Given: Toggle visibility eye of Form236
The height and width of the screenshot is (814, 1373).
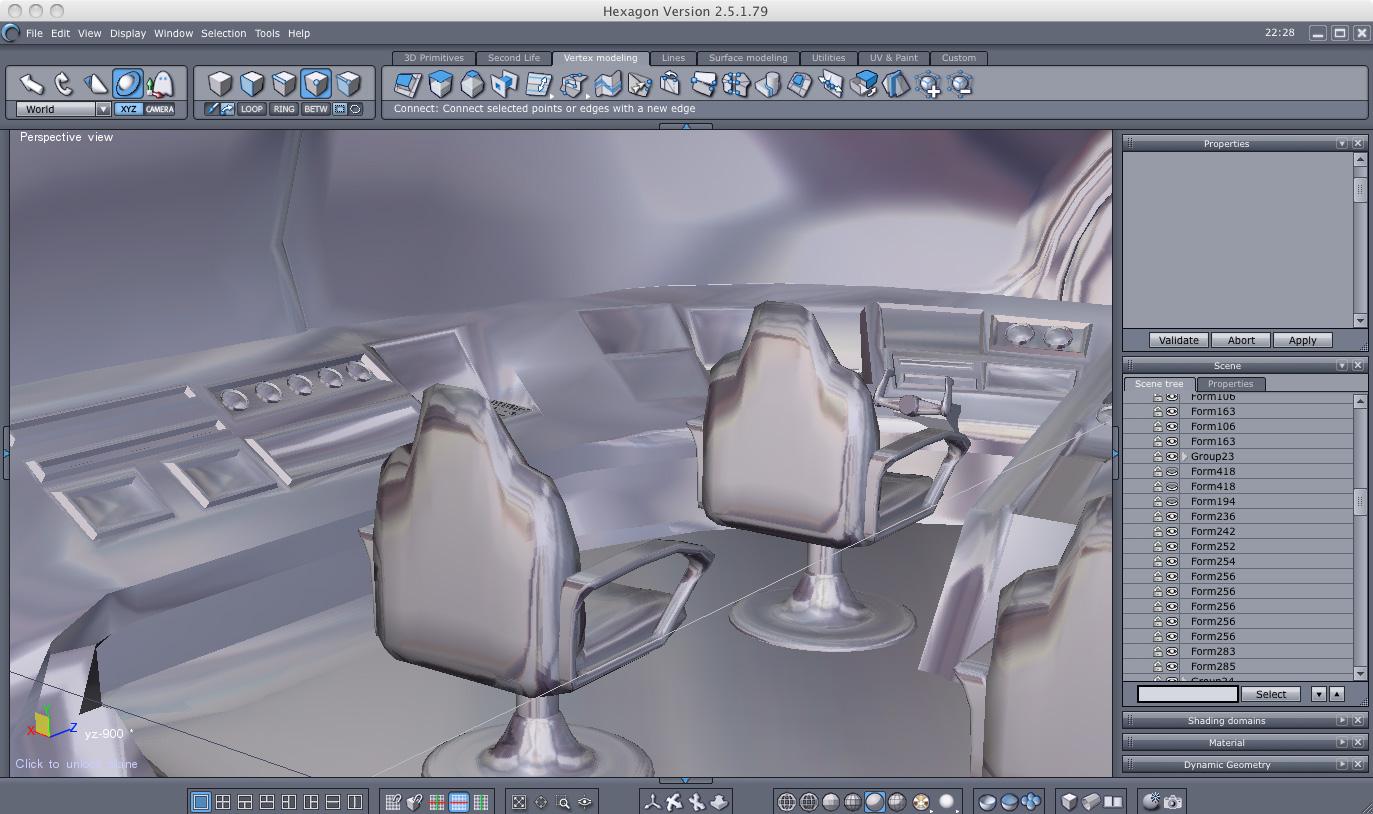Looking at the screenshot, I should coord(1172,516).
